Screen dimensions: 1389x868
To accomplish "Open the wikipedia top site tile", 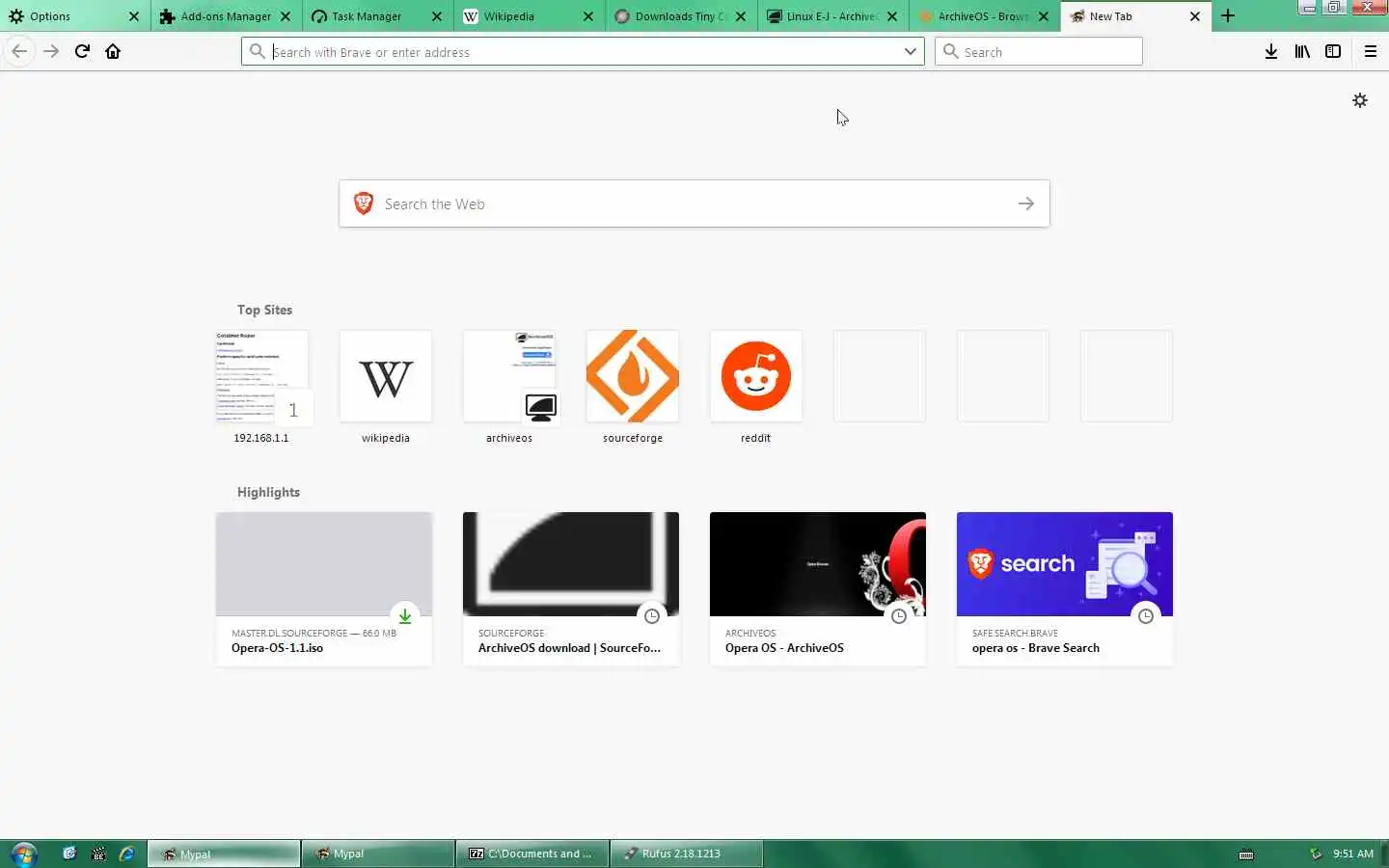I will pyautogui.click(x=386, y=376).
